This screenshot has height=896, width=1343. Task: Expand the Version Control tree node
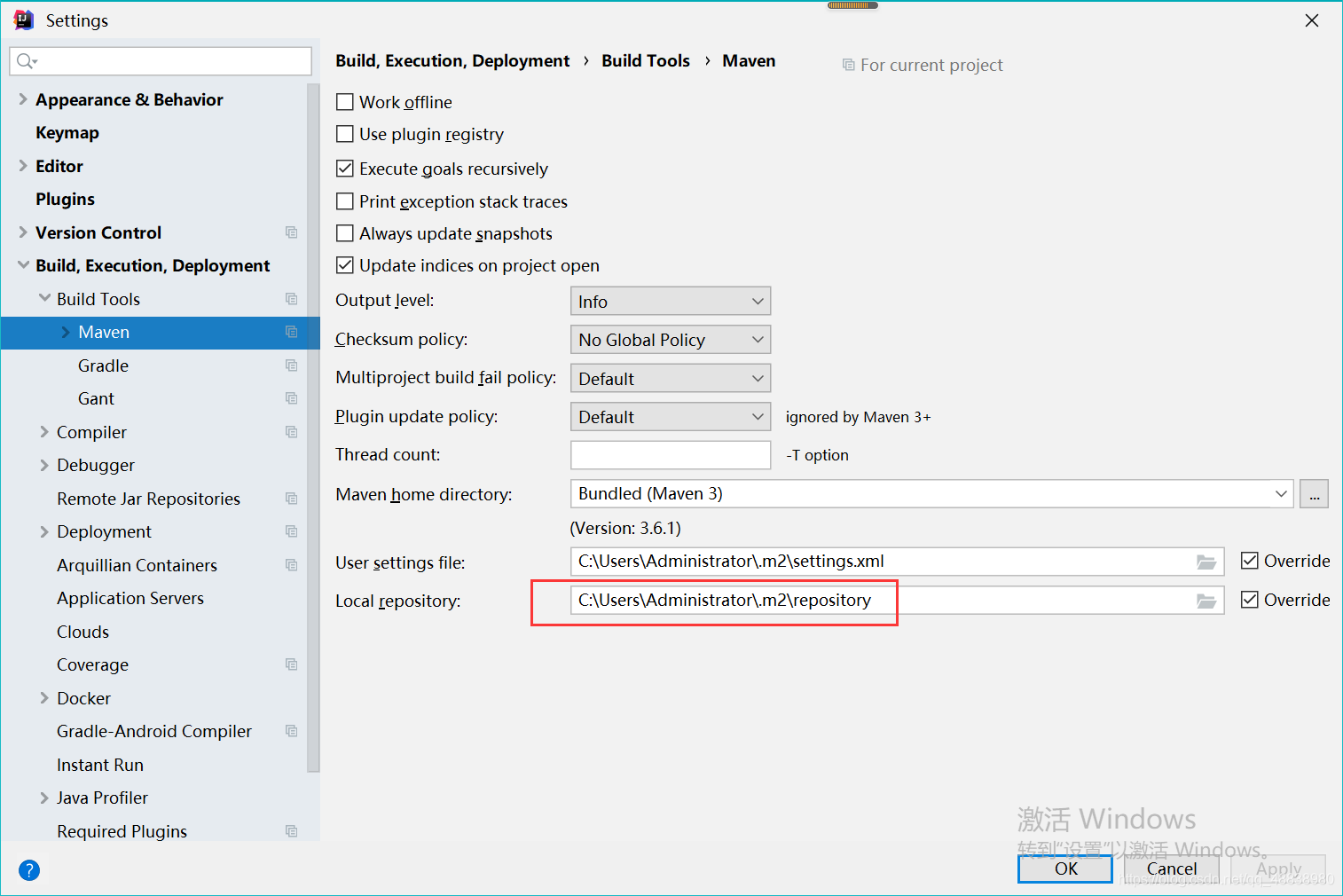tap(23, 232)
